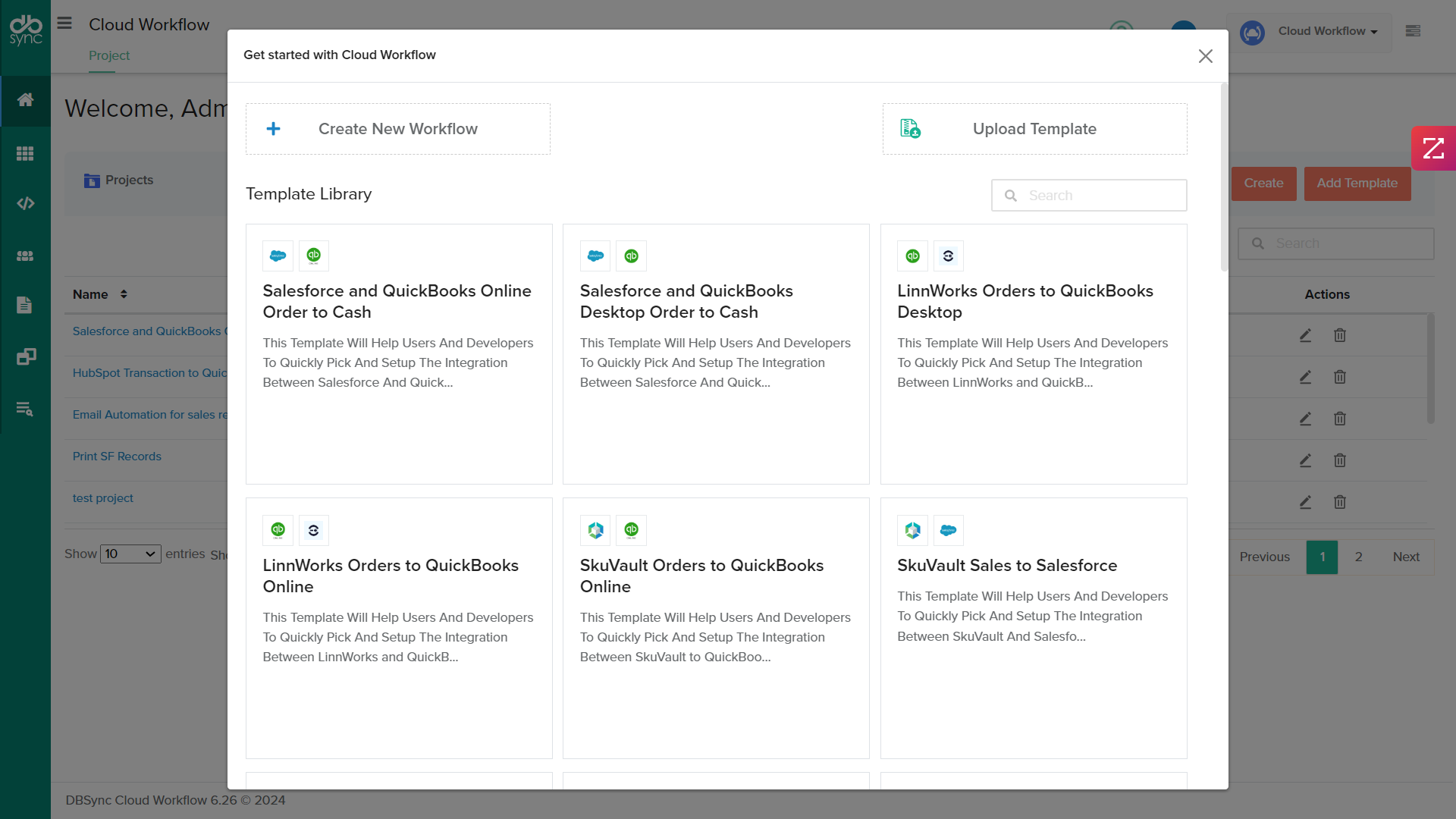Select the Project tab
The height and width of the screenshot is (819, 1456).
(x=109, y=55)
